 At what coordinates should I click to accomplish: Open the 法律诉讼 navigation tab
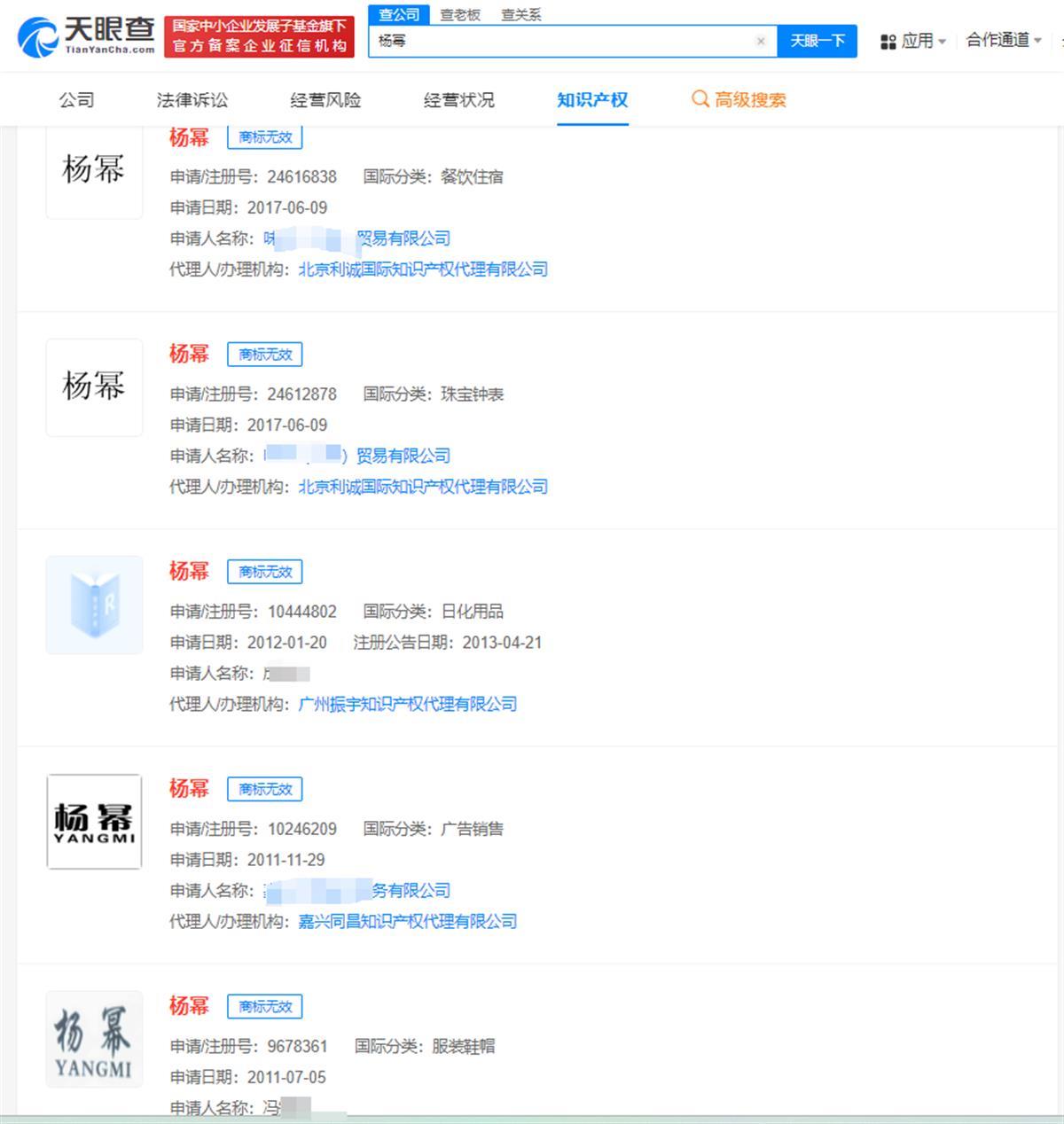pos(192,100)
